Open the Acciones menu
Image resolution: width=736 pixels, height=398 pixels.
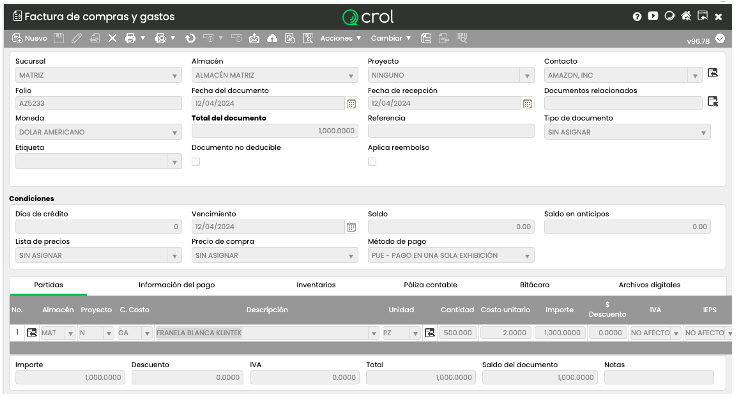tap(340, 38)
